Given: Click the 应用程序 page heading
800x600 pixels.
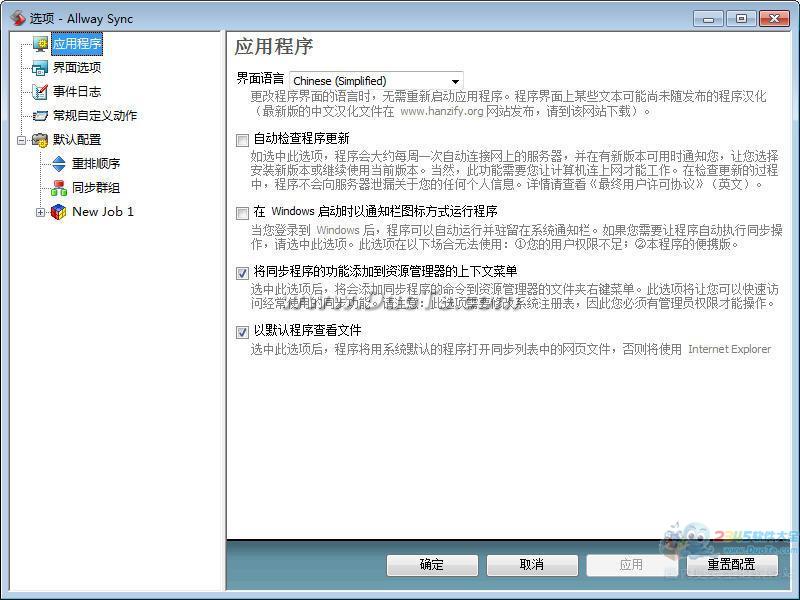Looking at the screenshot, I should (x=273, y=46).
